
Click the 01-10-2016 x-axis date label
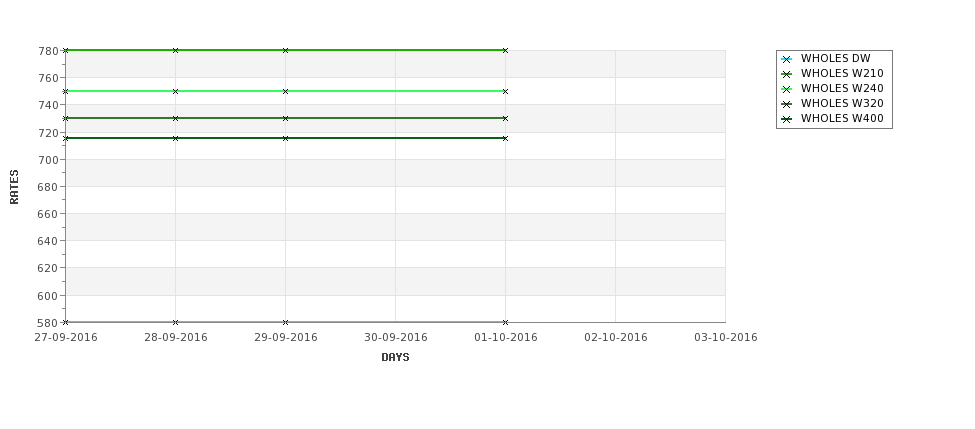pyautogui.click(x=506, y=338)
